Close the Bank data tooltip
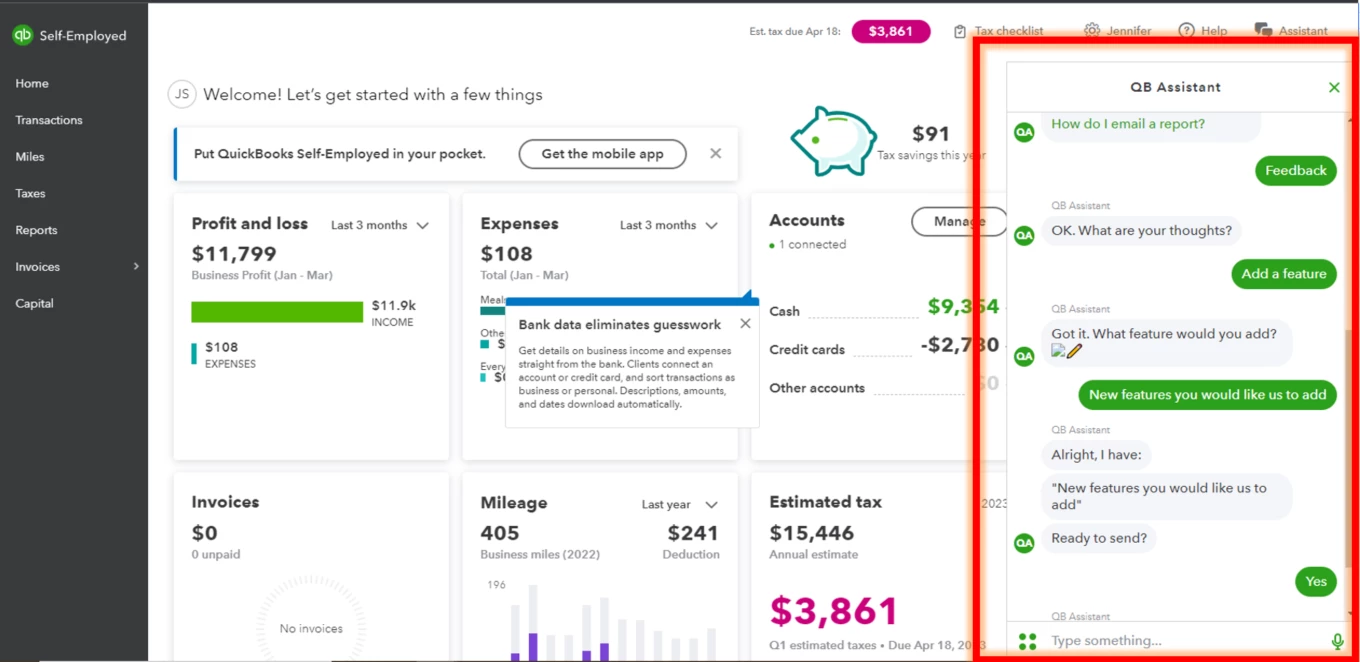1360x662 pixels. click(745, 324)
